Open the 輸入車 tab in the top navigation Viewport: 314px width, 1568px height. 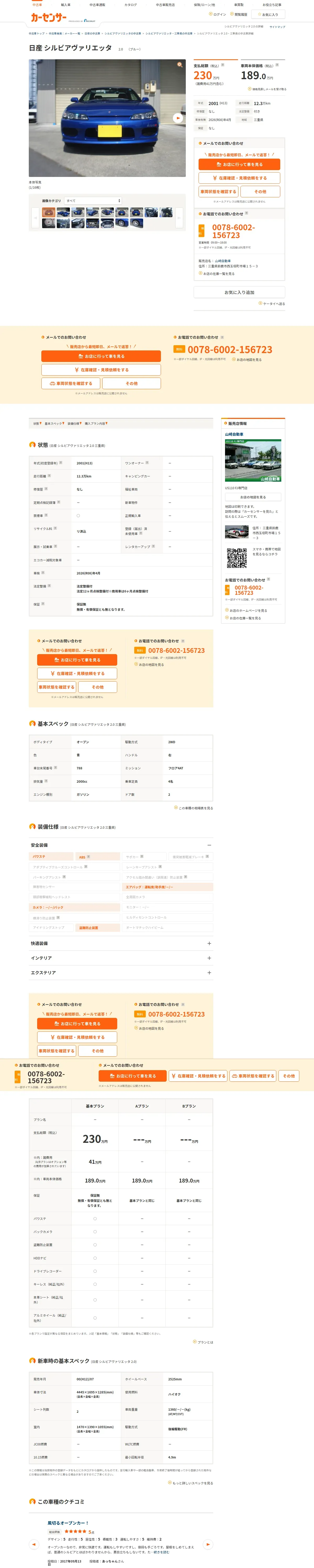66,5
